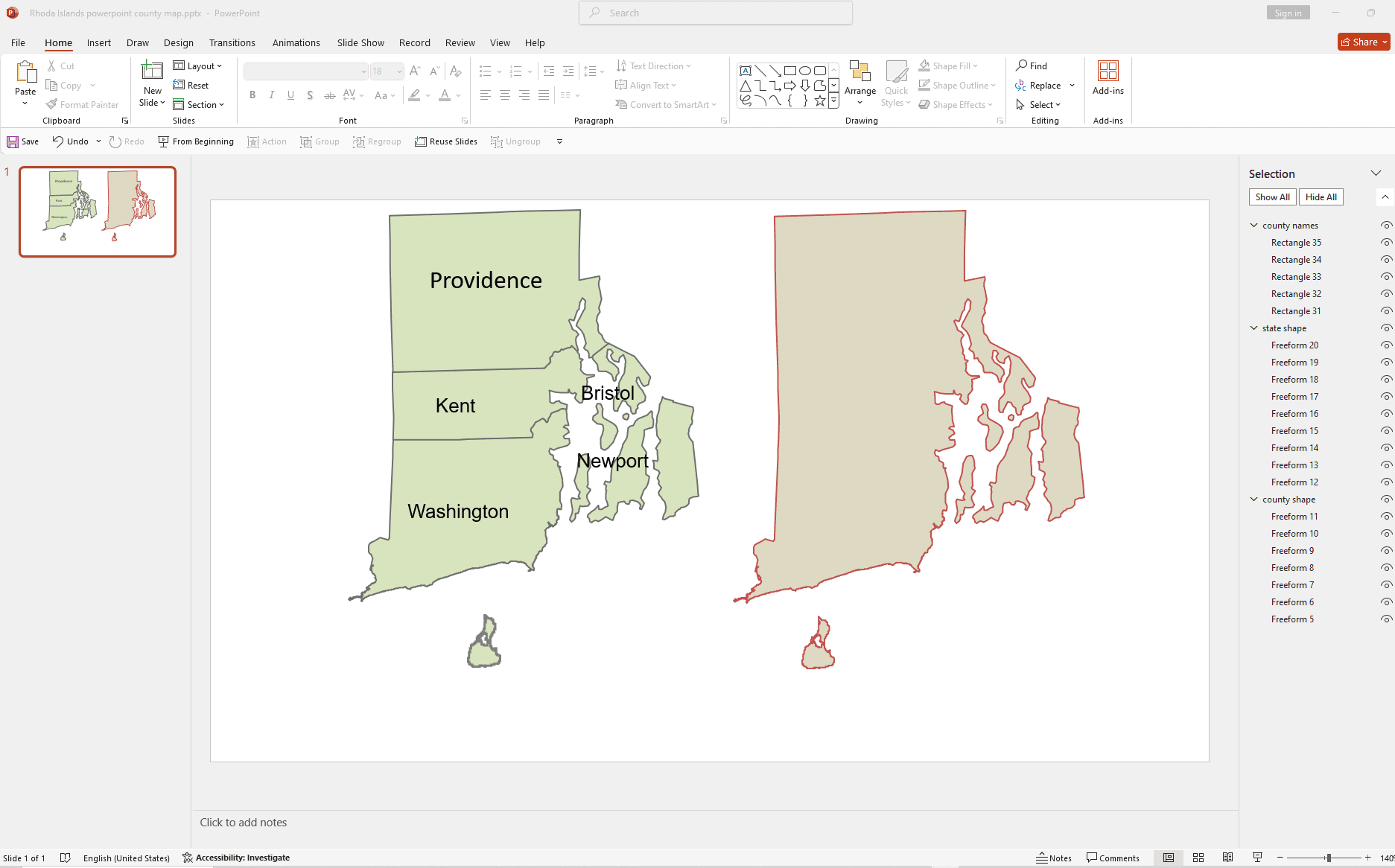Switch to the Transitions tab
The height and width of the screenshot is (868, 1395).
coord(232,42)
